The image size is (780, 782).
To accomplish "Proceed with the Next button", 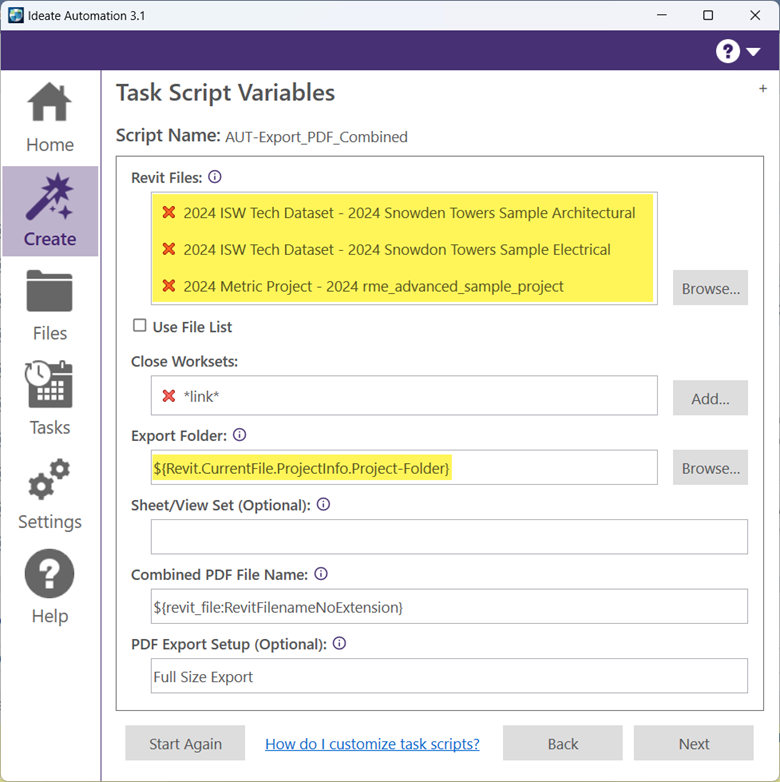I will tap(693, 743).
